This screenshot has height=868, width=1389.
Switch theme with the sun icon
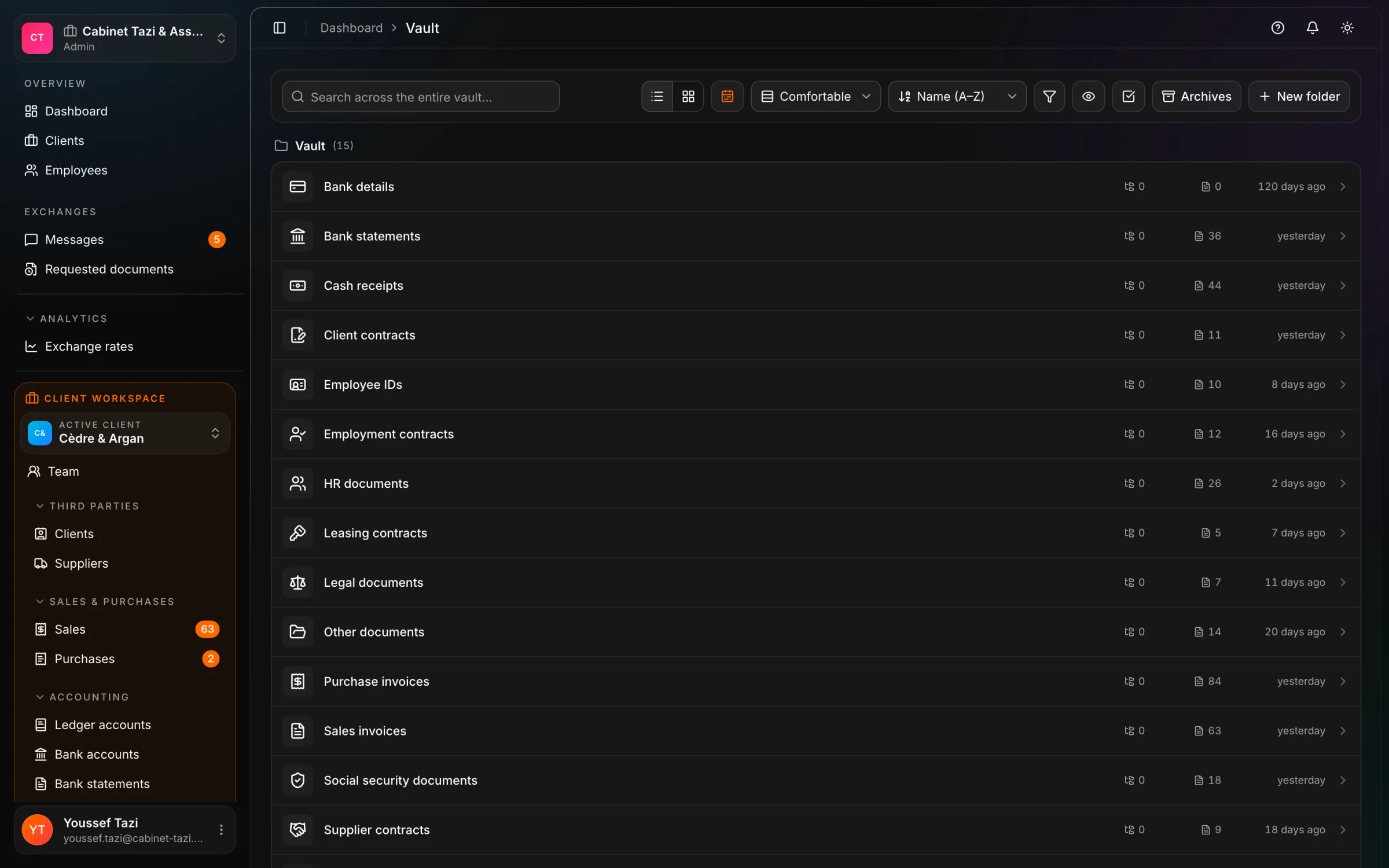[1347, 28]
